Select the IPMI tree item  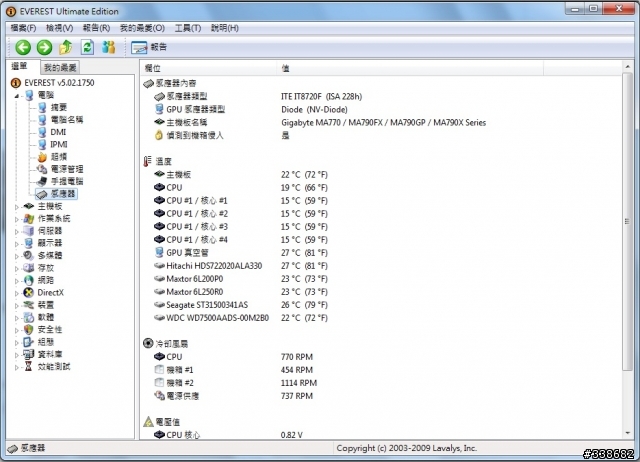59,144
